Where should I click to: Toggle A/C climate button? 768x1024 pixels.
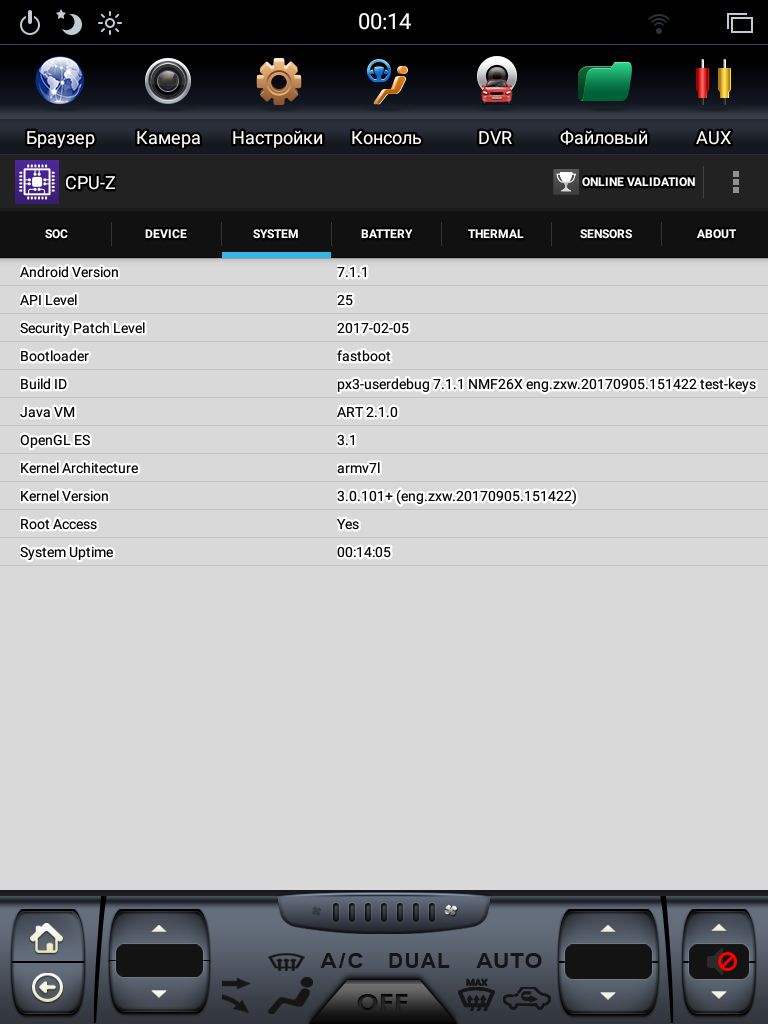click(x=342, y=961)
